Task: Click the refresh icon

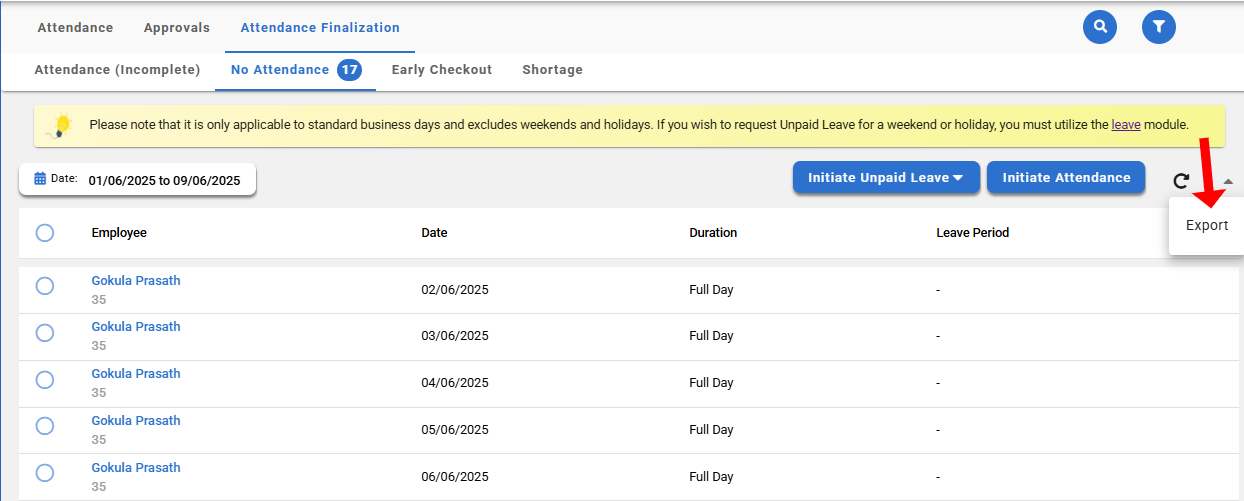Action: (1181, 180)
